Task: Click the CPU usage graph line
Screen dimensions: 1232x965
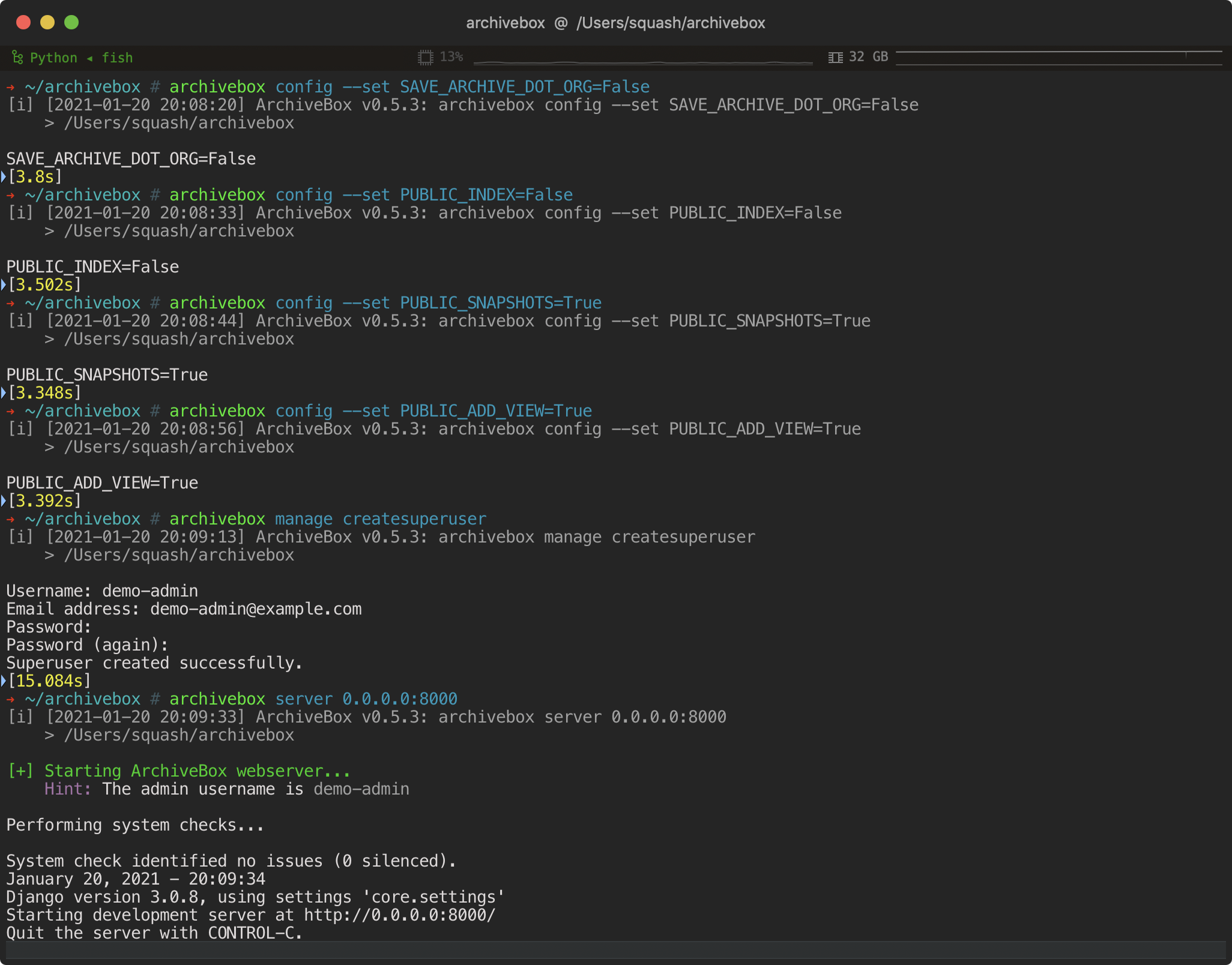Action: tap(642, 62)
